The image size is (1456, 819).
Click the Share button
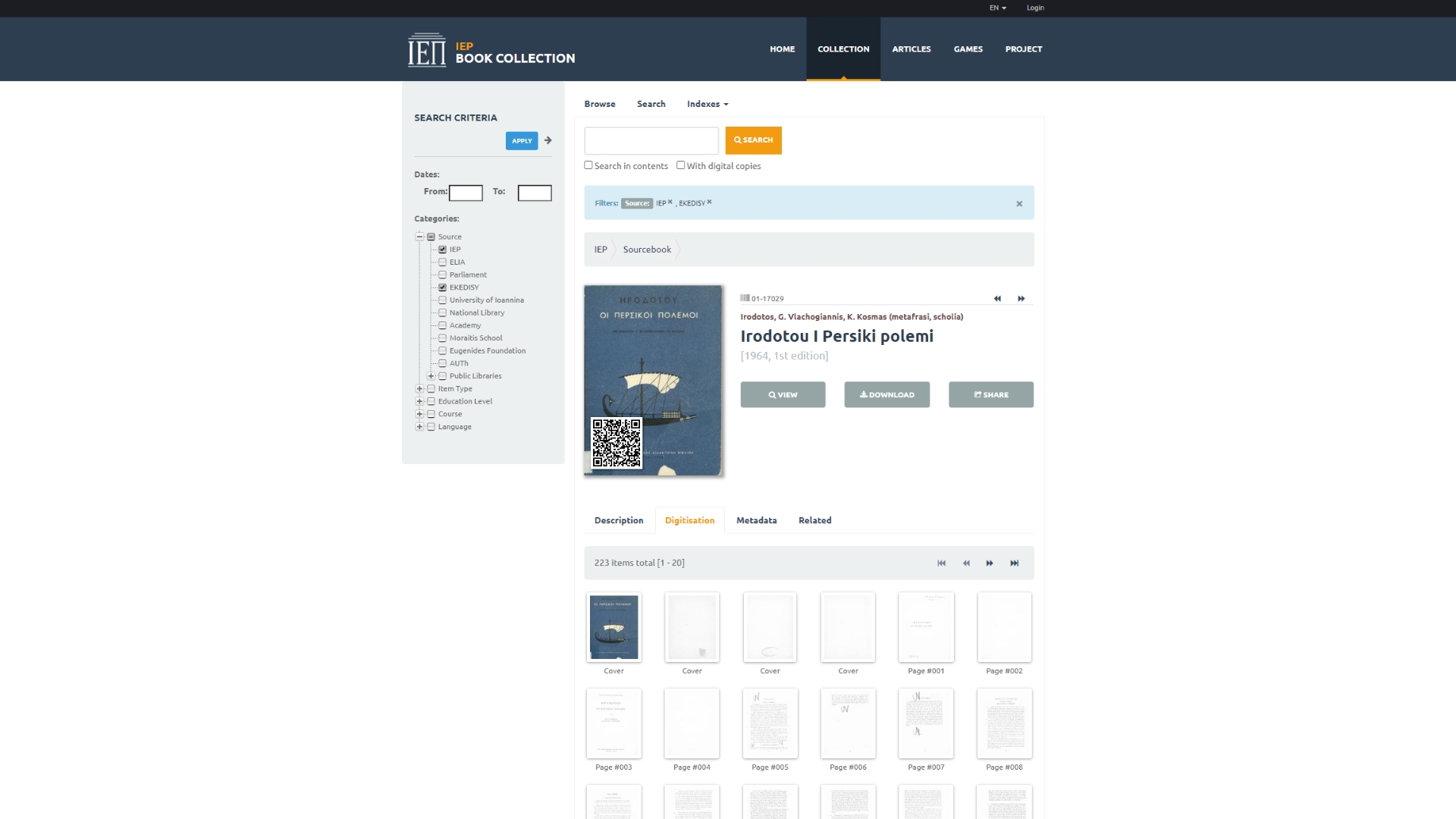pyautogui.click(x=990, y=394)
